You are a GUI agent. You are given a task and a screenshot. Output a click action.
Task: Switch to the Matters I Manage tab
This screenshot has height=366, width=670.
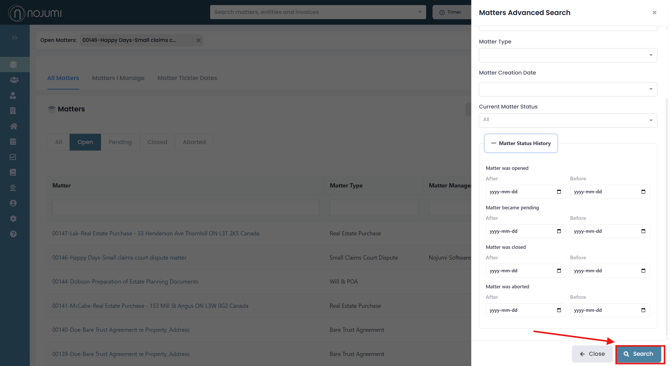coord(118,78)
